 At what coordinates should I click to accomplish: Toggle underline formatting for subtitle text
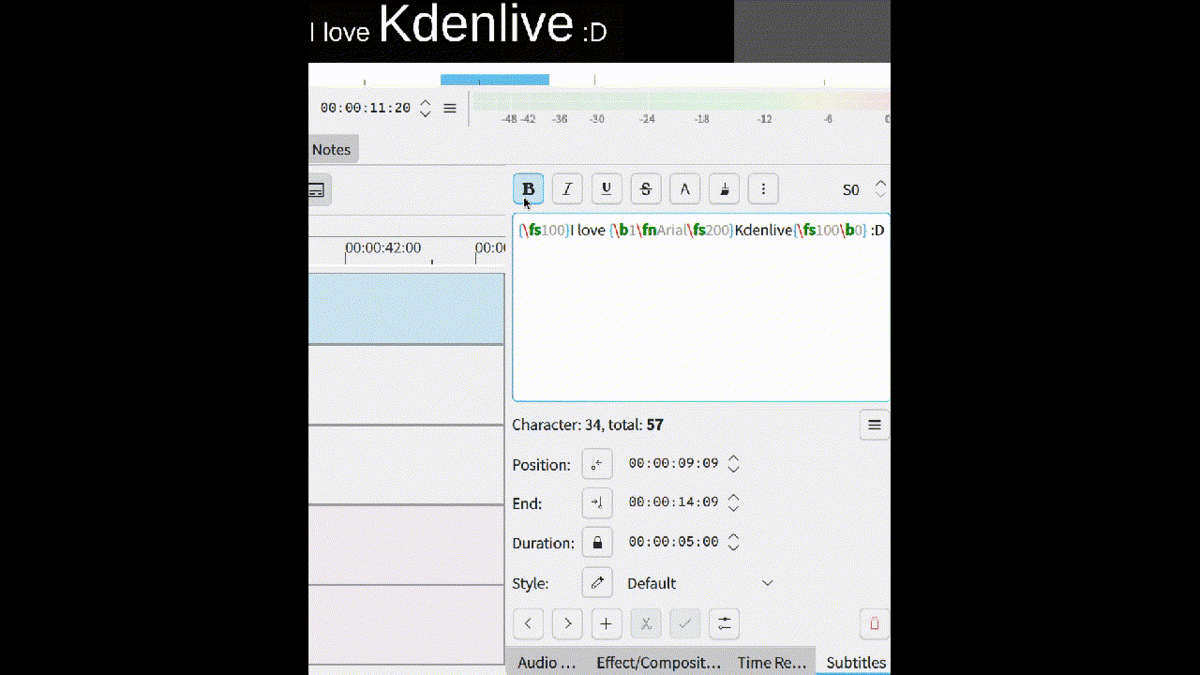(x=606, y=189)
